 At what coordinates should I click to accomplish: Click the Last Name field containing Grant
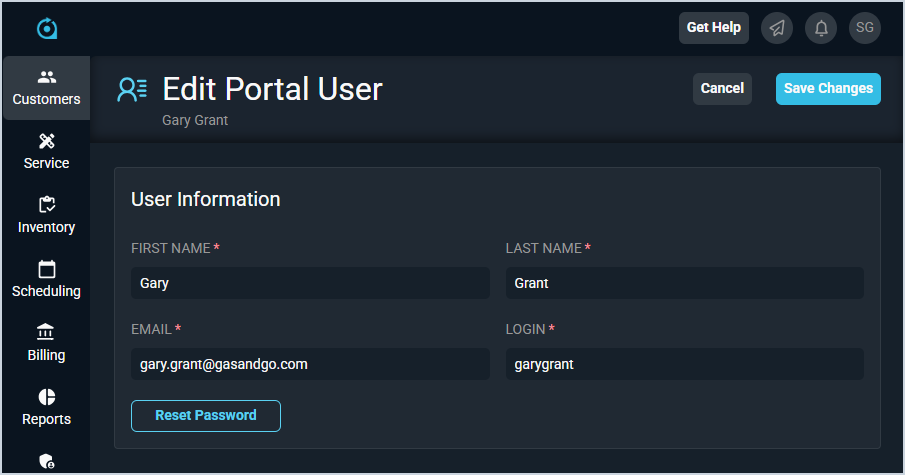tap(685, 283)
